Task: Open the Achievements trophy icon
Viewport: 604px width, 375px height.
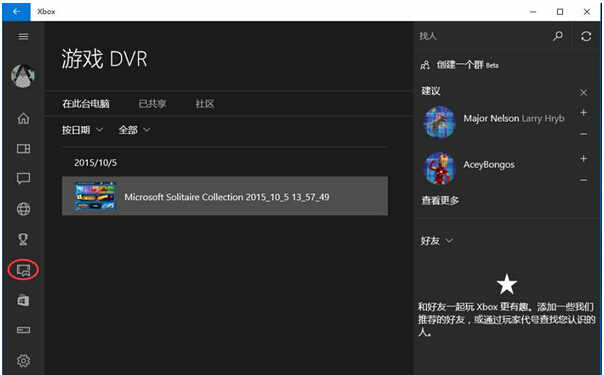Action: point(23,239)
